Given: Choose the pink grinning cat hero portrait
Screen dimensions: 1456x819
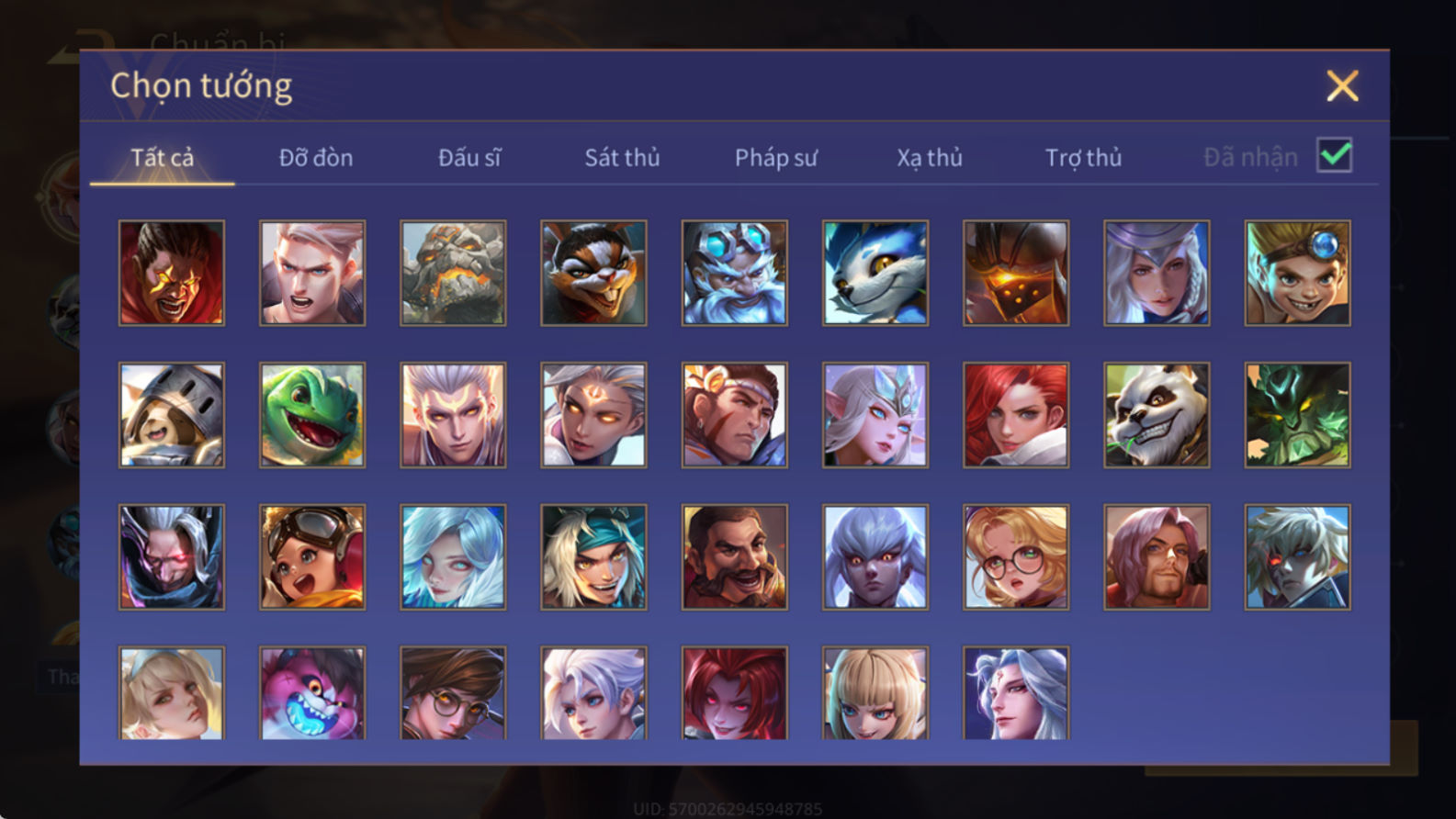Looking at the screenshot, I should (312, 693).
